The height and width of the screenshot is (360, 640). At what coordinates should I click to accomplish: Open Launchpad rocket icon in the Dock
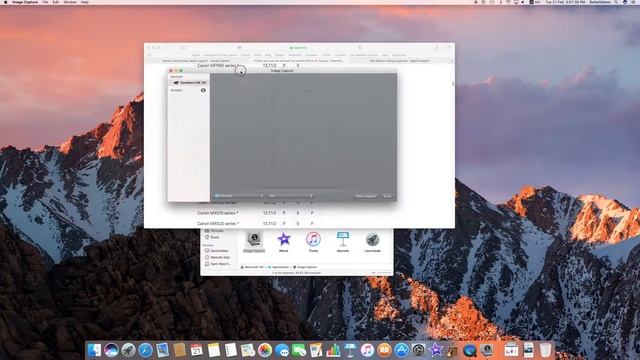point(128,350)
